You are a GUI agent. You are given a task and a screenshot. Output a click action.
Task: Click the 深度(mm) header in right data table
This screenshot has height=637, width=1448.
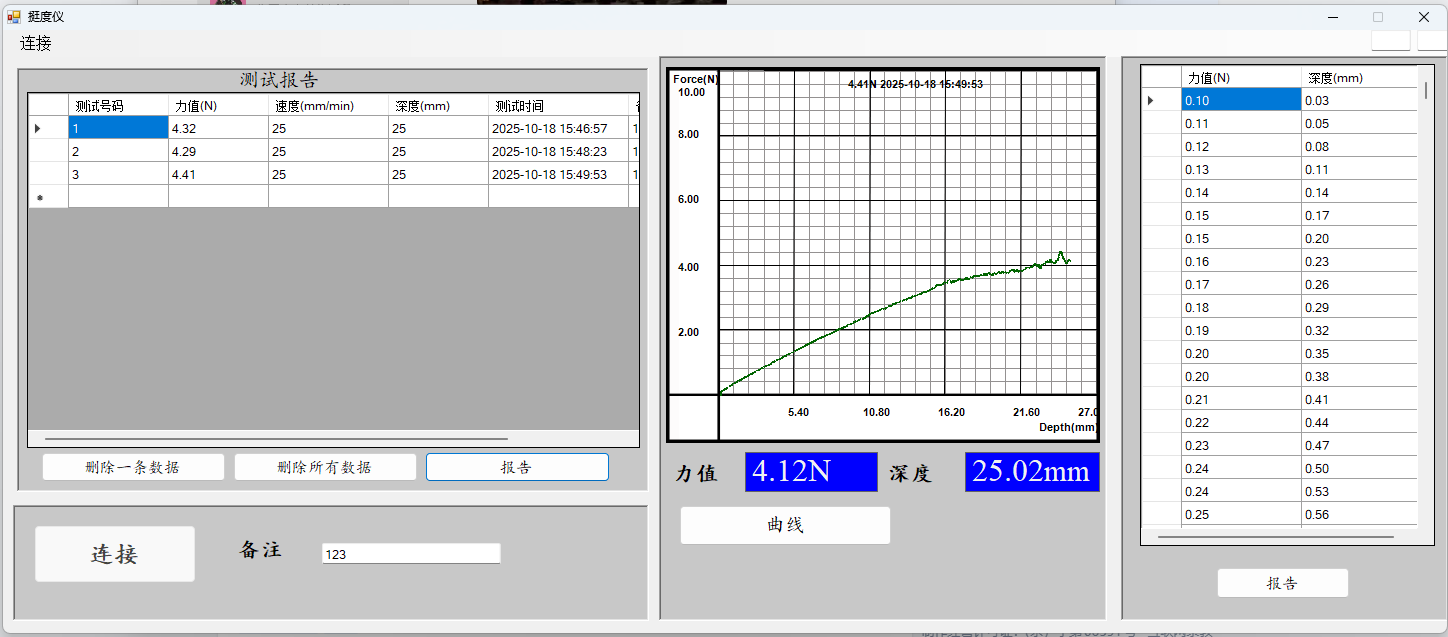1358,77
